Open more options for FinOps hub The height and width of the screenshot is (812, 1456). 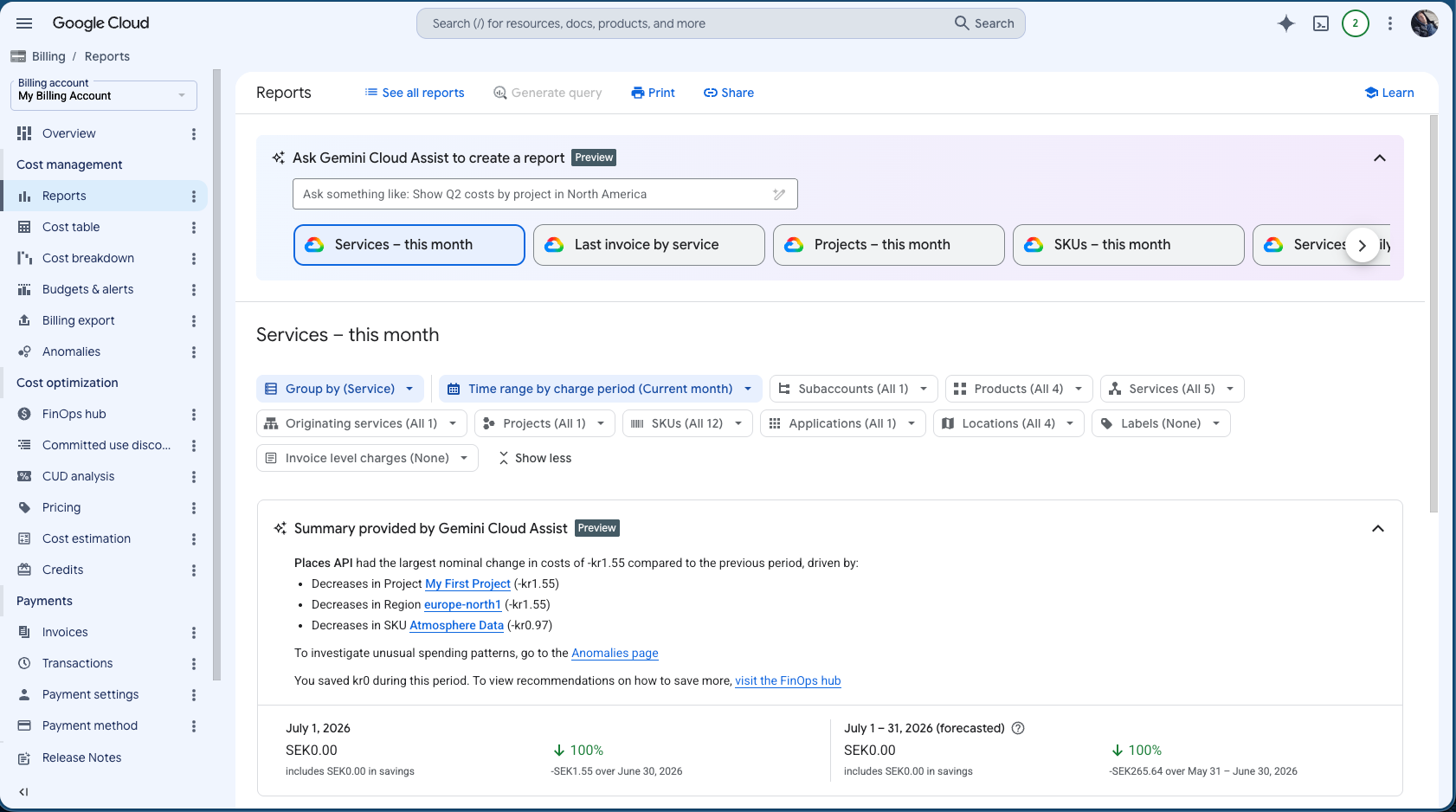tap(194, 415)
